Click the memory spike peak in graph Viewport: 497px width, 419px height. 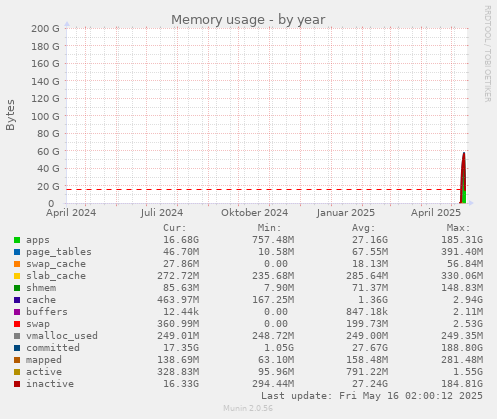point(464,154)
